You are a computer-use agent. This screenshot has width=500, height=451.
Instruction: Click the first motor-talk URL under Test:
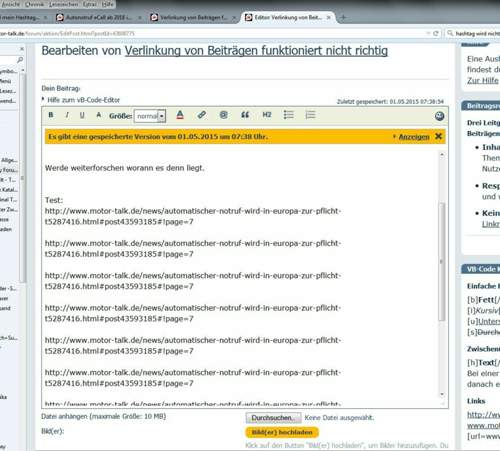coord(193,216)
